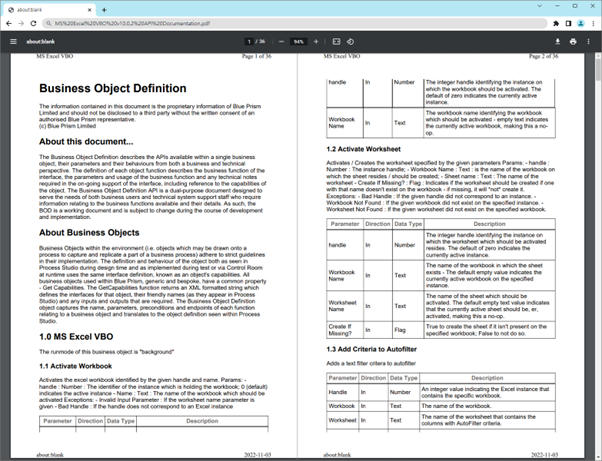Screen dimensions: 602x461
Task: Click the Business Object Definition heading
Action: pyautogui.click(x=112, y=88)
